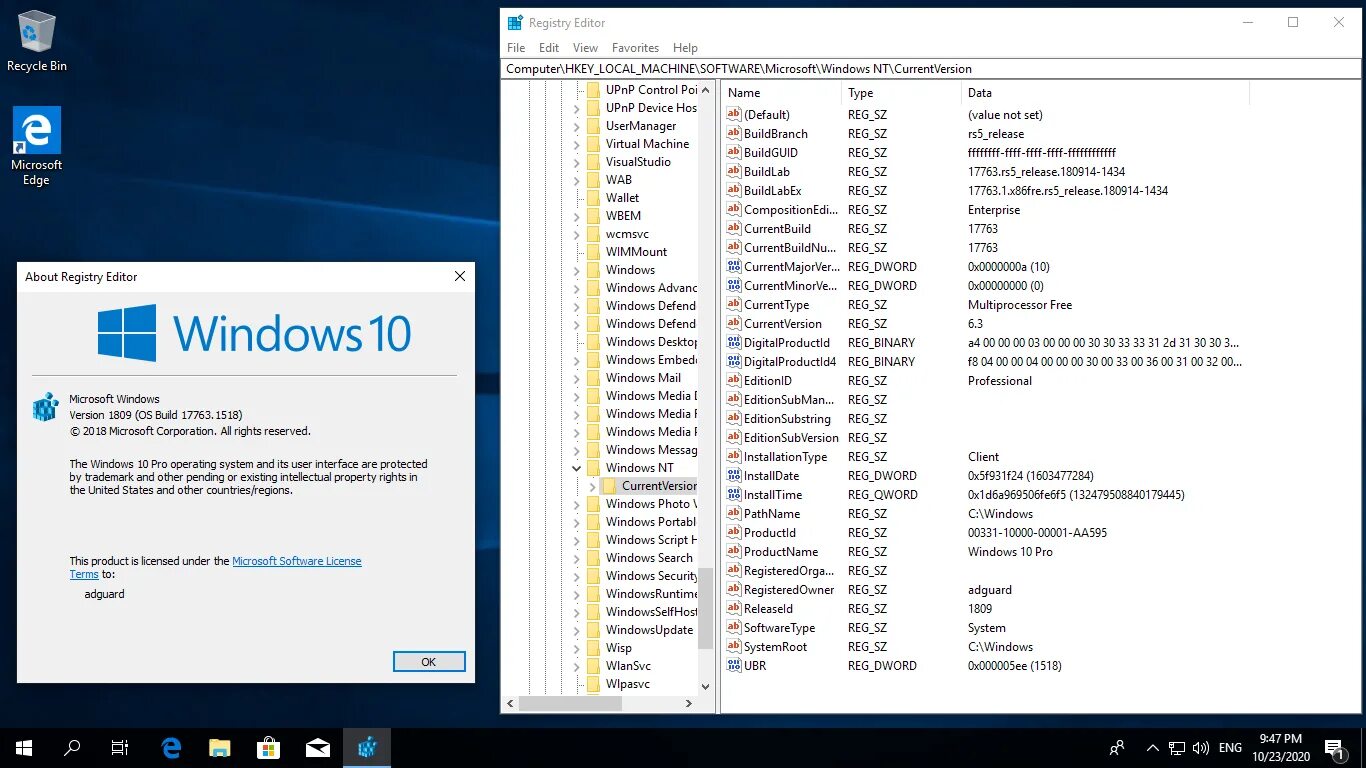1366x768 pixels.
Task: Open File Explorer from the taskbar
Action: [220, 747]
